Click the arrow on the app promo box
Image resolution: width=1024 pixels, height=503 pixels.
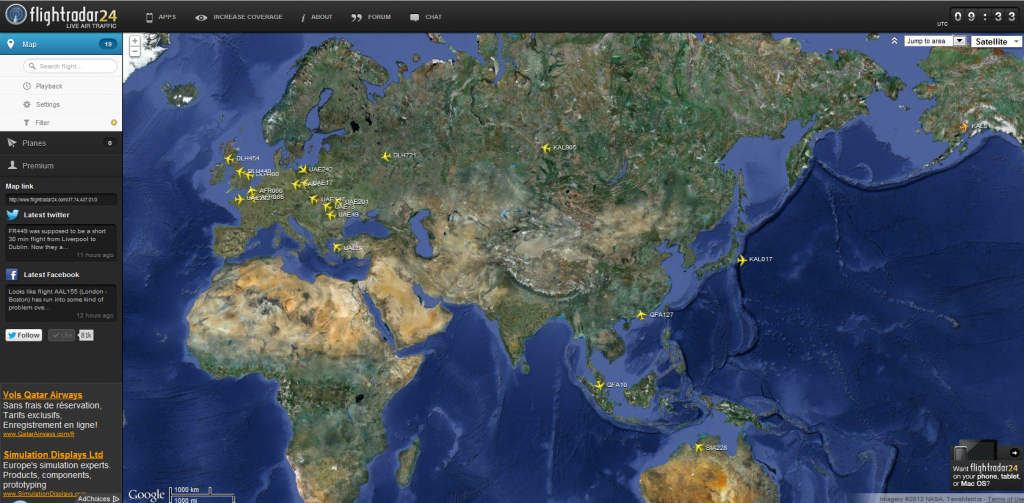(x=1014, y=453)
